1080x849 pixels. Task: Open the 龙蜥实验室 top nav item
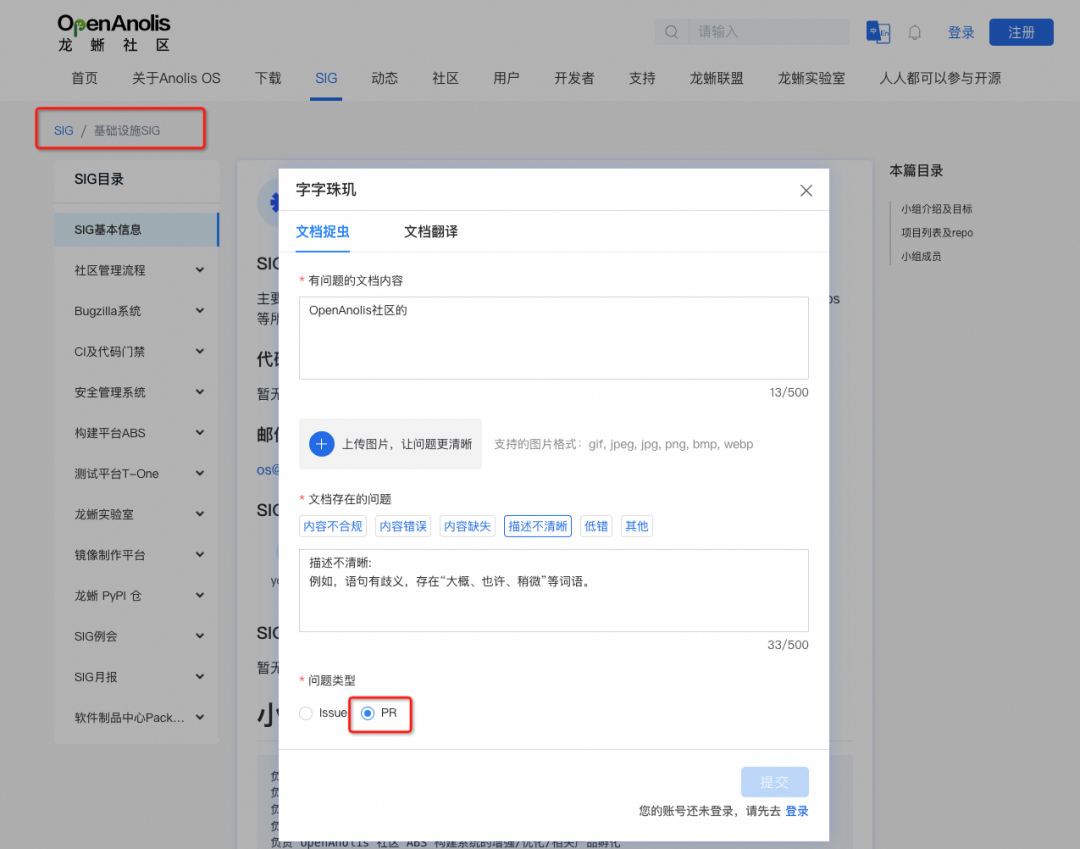811,78
